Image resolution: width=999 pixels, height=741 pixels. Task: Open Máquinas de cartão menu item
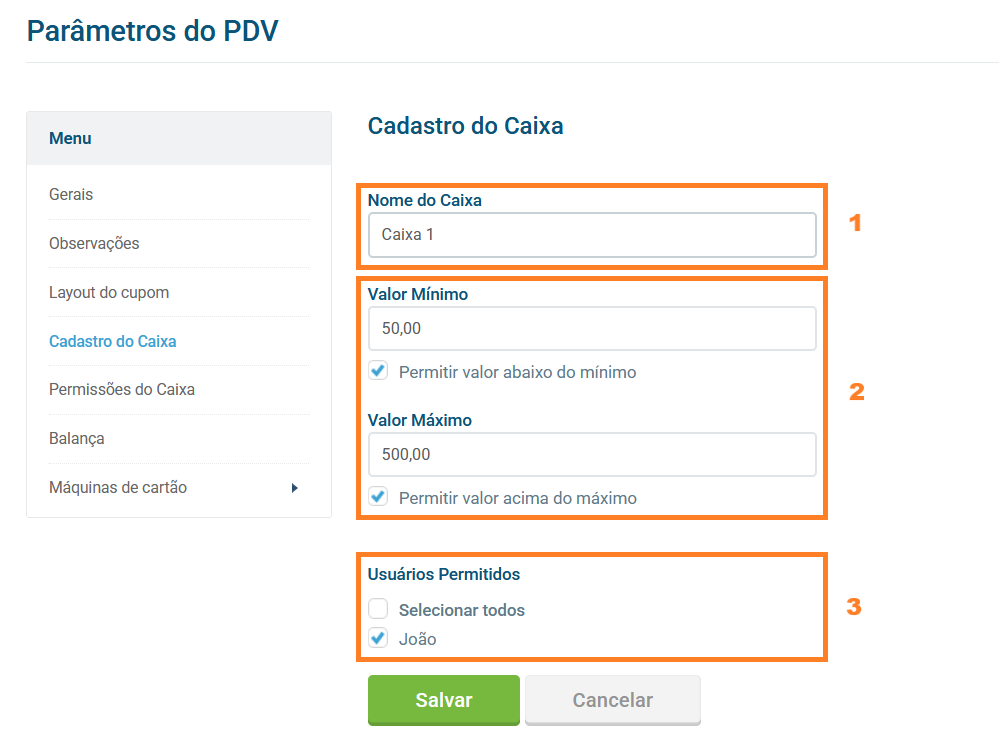pyautogui.click(x=118, y=487)
